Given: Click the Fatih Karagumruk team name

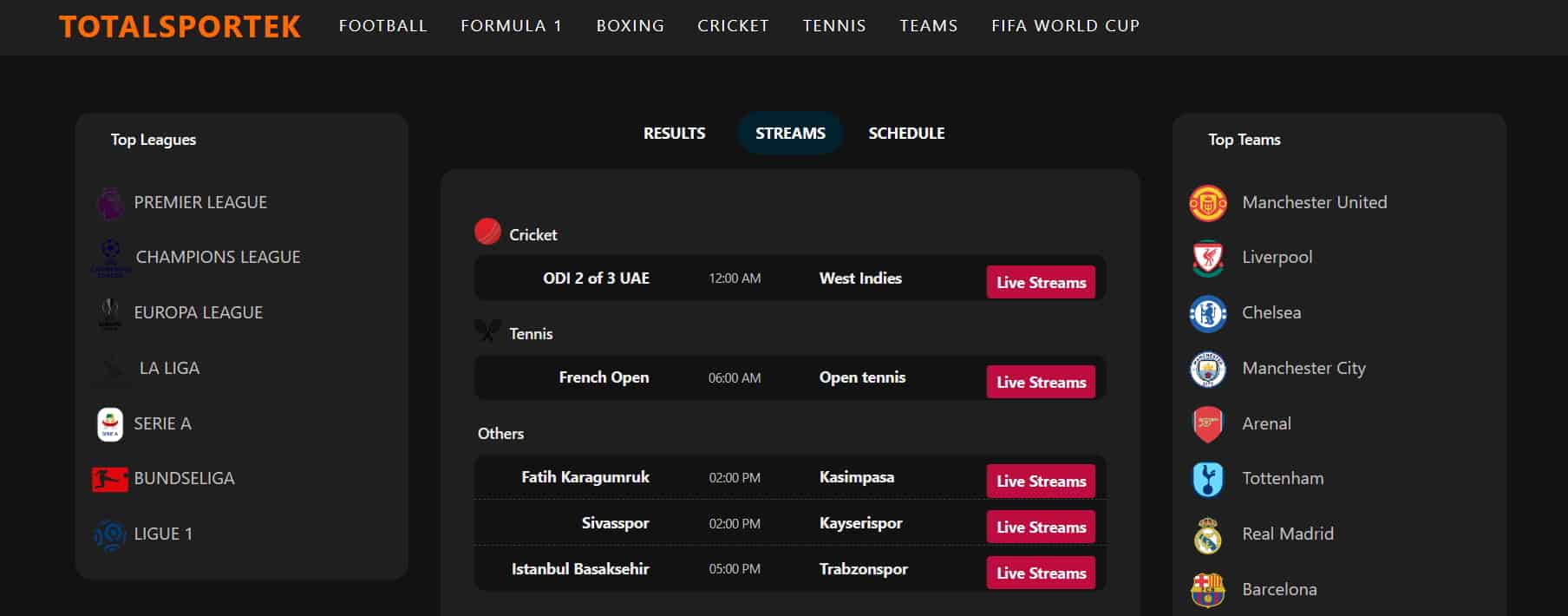Looking at the screenshot, I should (x=585, y=477).
